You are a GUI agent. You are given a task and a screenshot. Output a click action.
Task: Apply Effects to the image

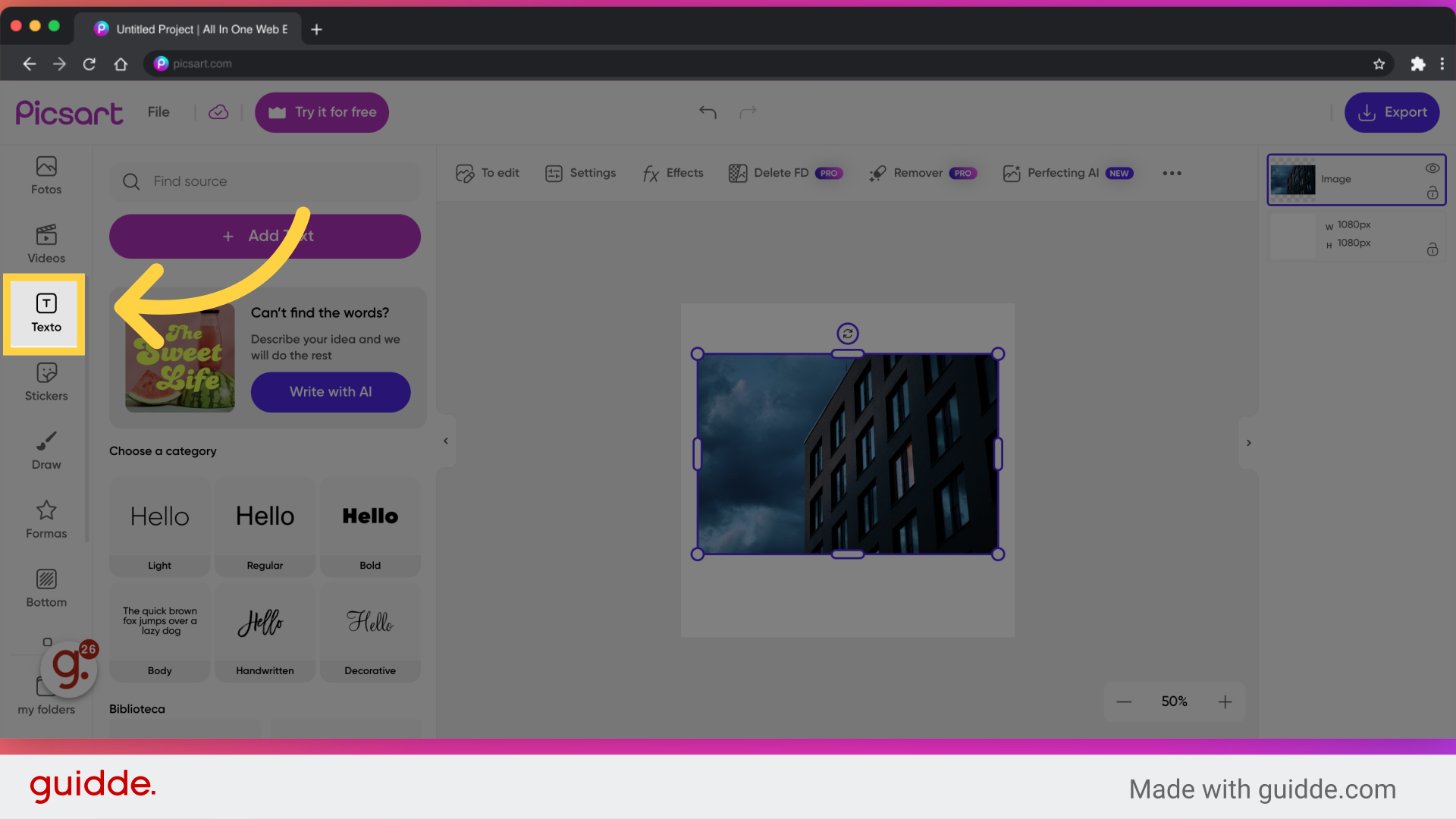(x=672, y=173)
